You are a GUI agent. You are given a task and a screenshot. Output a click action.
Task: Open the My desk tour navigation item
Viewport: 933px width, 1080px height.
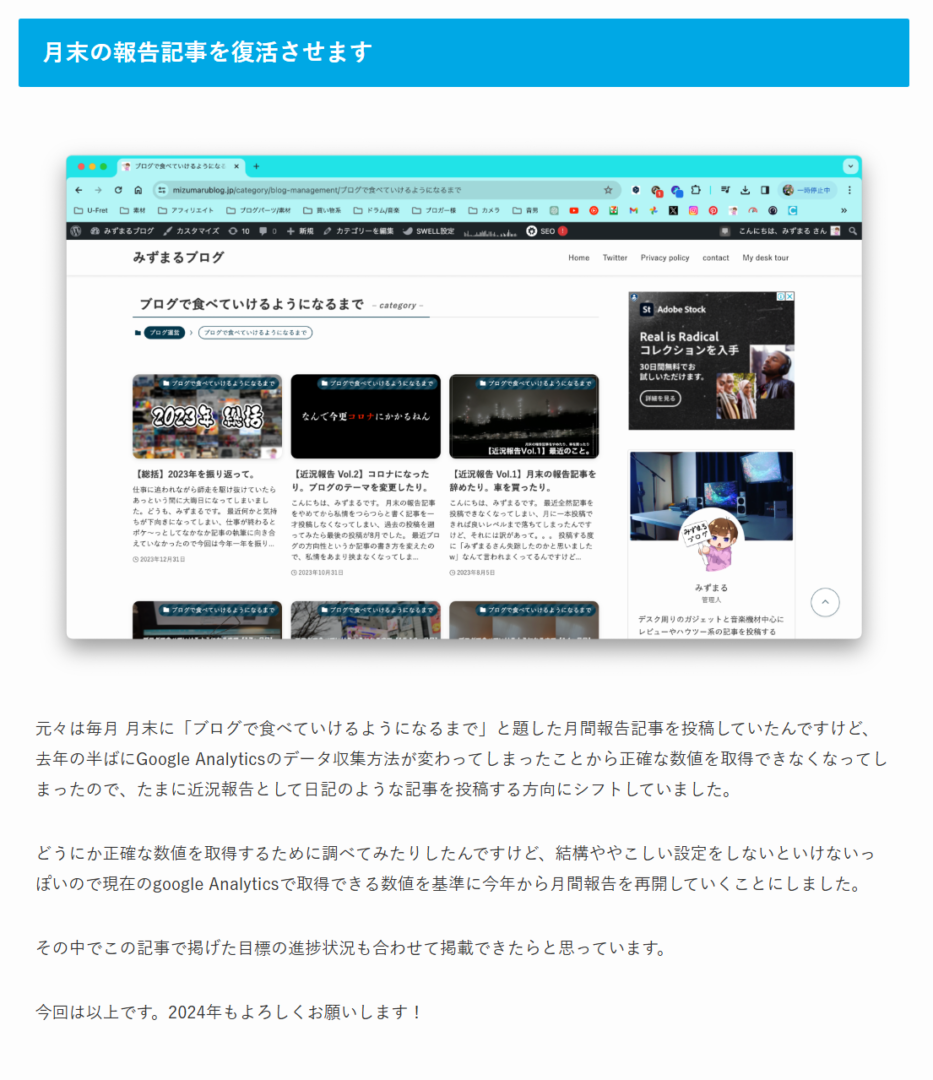point(765,258)
